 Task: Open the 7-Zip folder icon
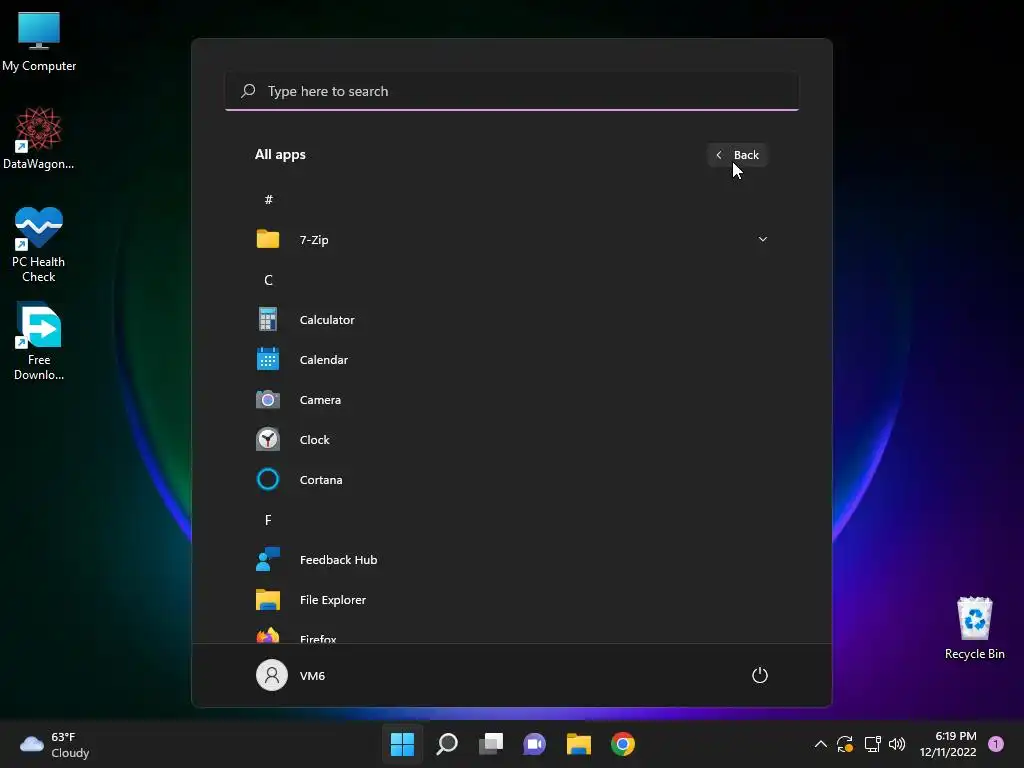(x=268, y=239)
